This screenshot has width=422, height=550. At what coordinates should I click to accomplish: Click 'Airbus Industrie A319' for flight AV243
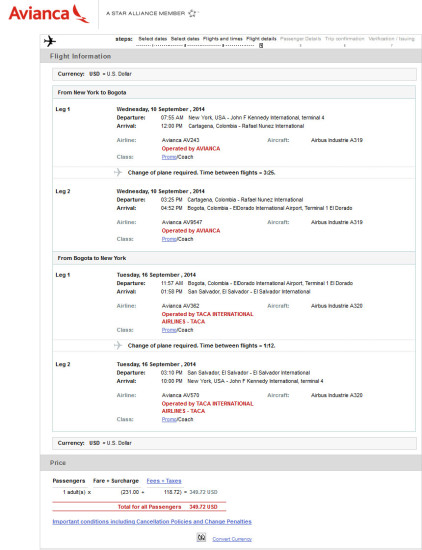337,140
